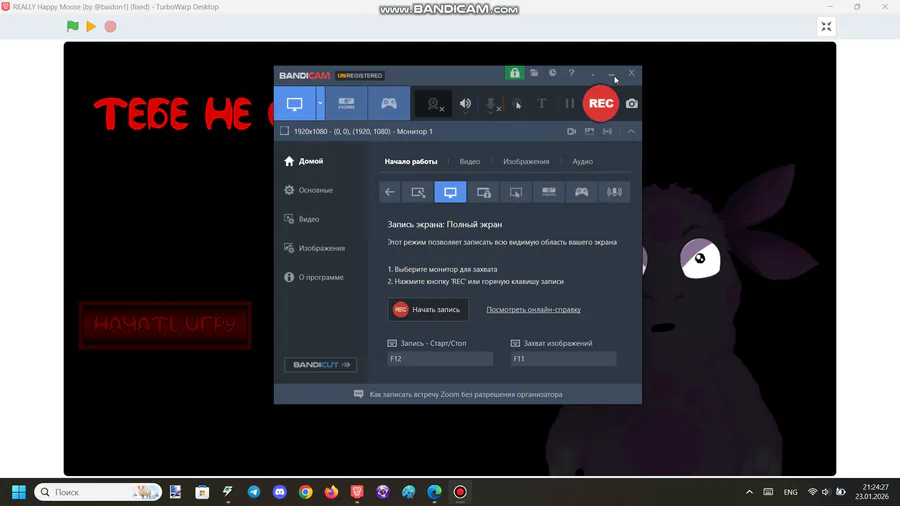
Task: Select Bandicam screen recording mode
Action: [294, 103]
